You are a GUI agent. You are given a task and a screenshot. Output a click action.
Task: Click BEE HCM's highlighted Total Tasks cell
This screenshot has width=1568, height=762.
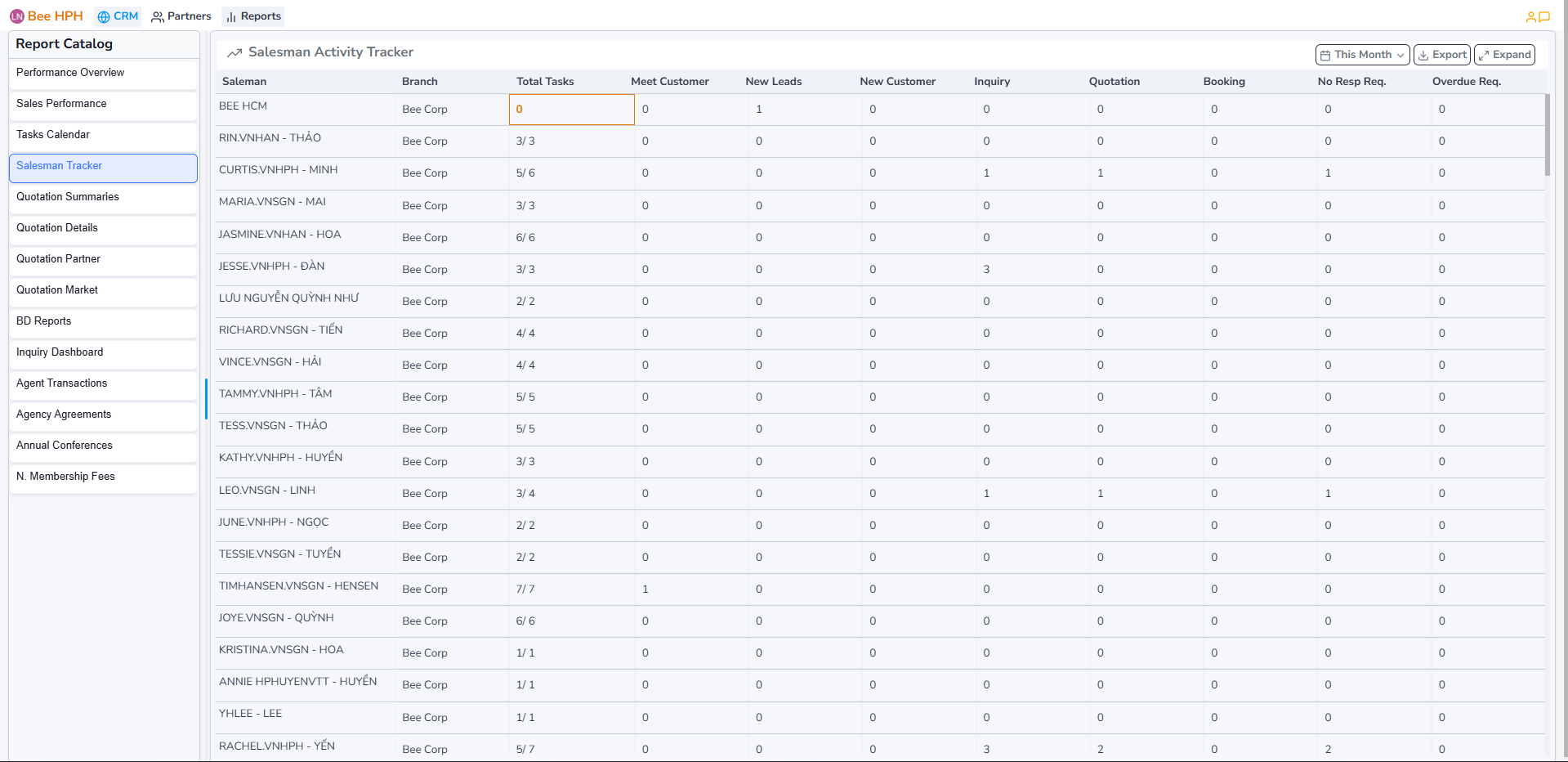tap(571, 109)
